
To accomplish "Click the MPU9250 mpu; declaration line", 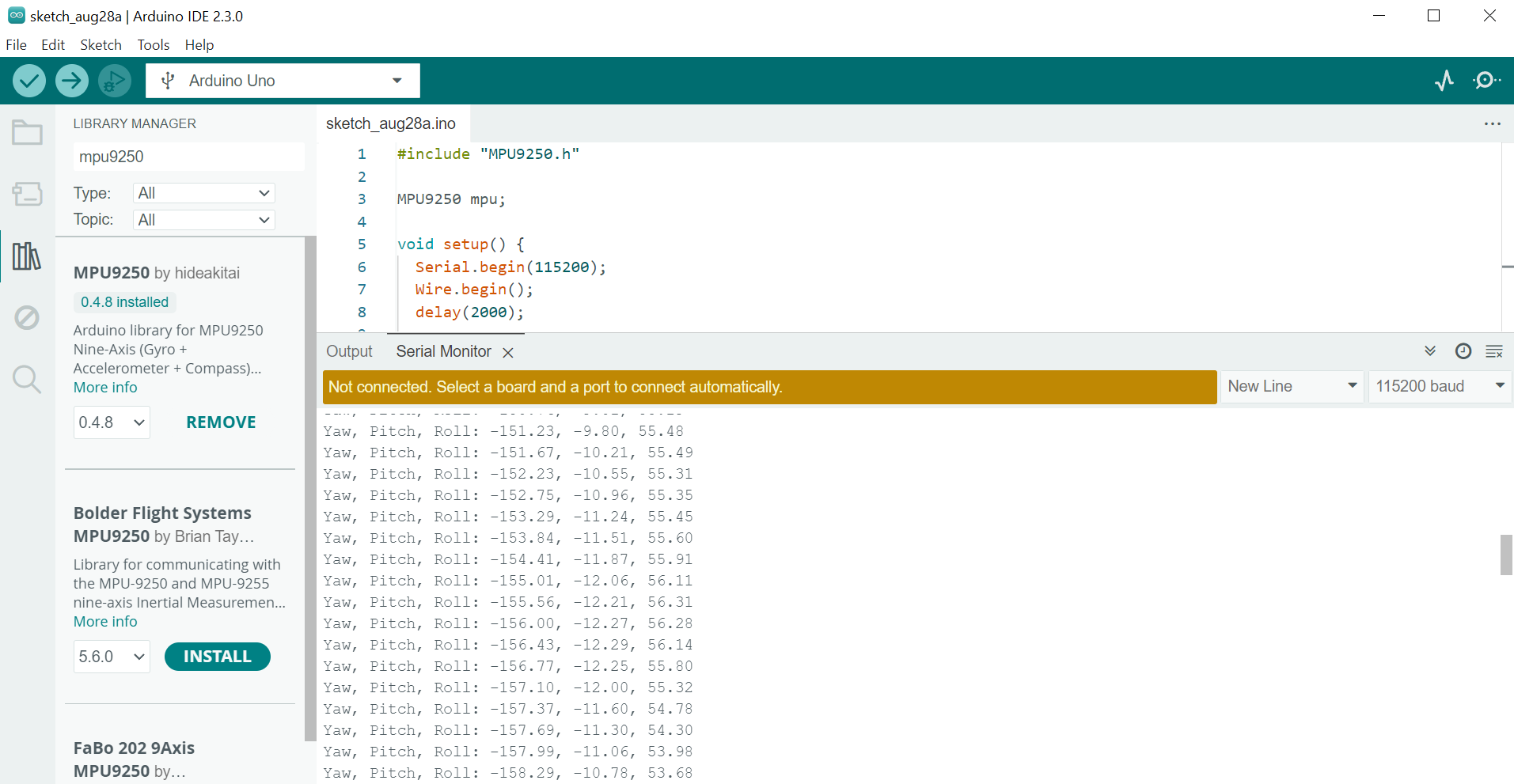I will point(451,199).
